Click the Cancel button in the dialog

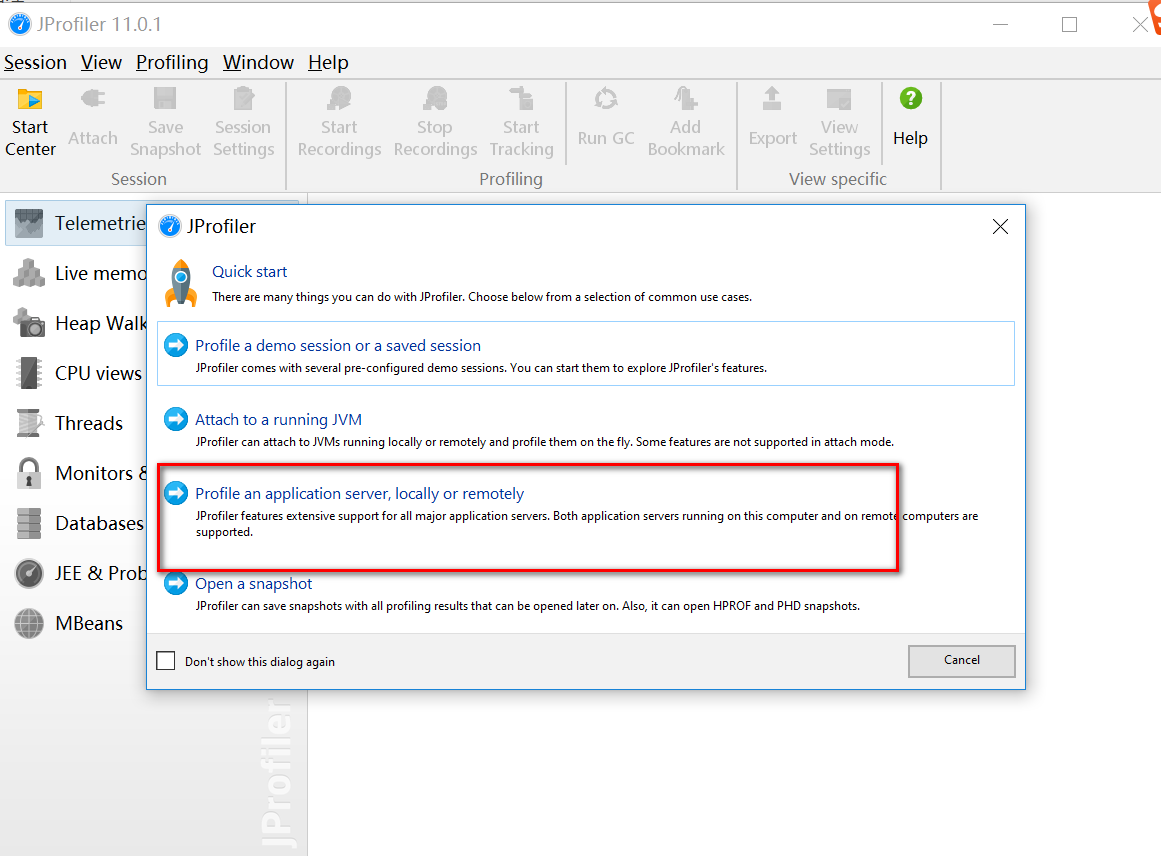point(962,661)
